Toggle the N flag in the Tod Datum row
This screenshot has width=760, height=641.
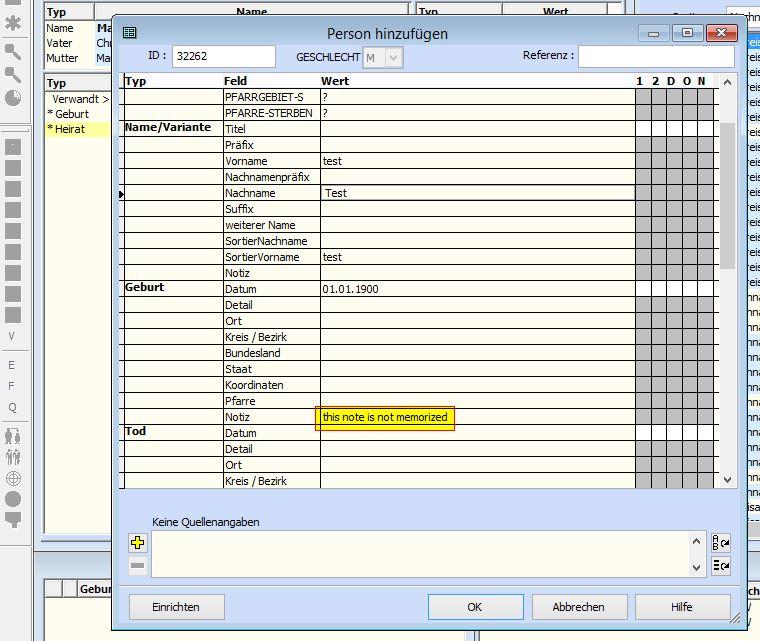pyautogui.click(x=705, y=433)
